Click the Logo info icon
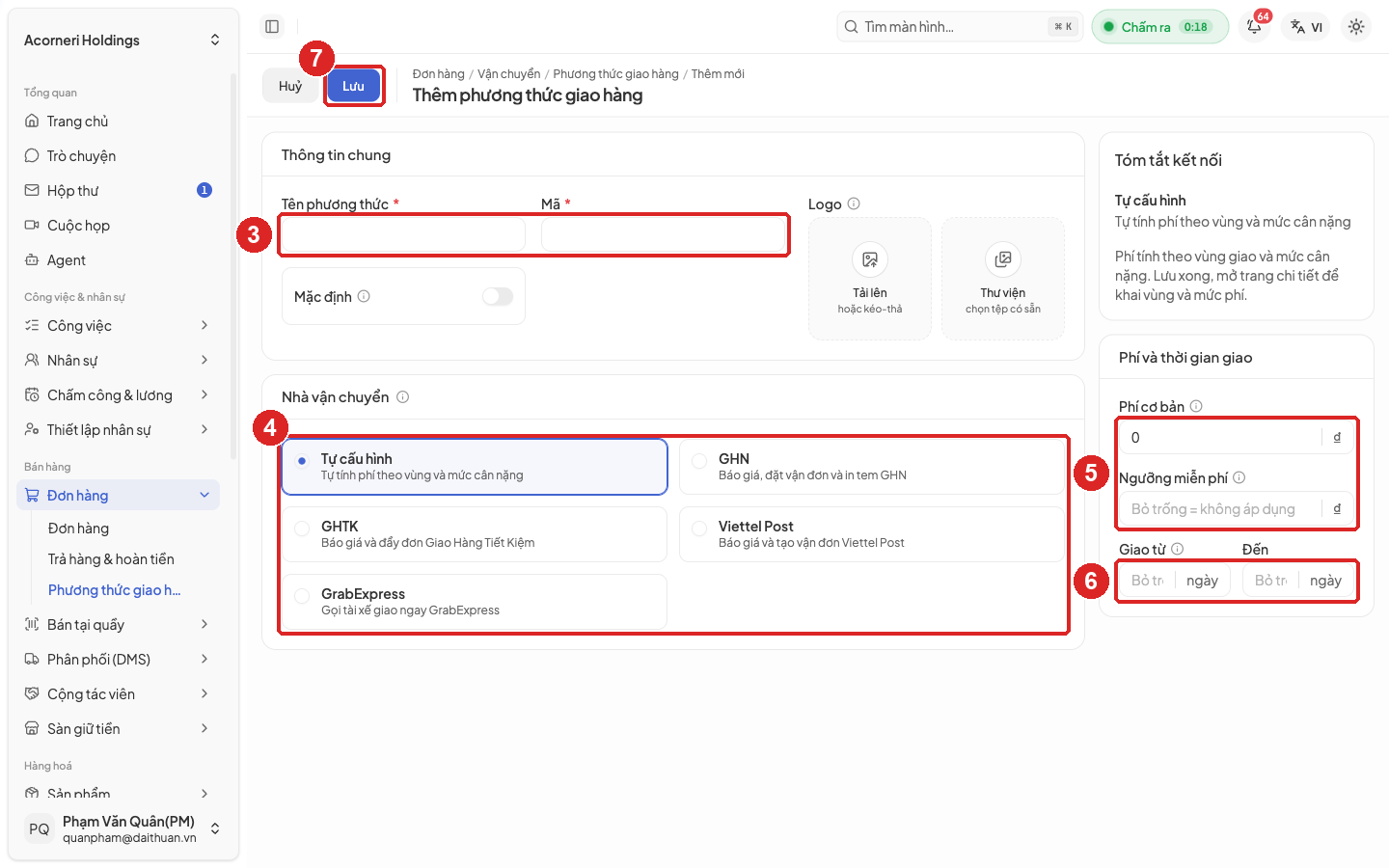Image resolution: width=1389 pixels, height=868 pixels. (854, 203)
